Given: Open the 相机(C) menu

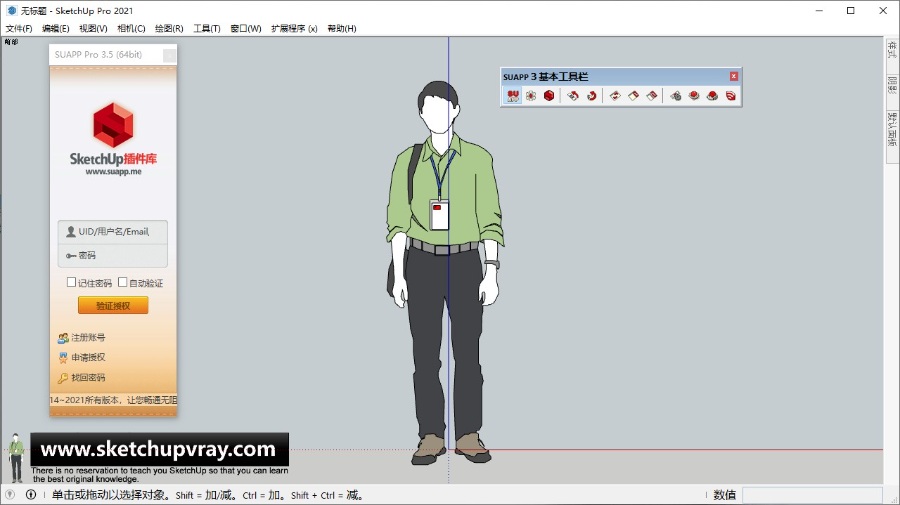Looking at the screenshot, I should (131, 28).
